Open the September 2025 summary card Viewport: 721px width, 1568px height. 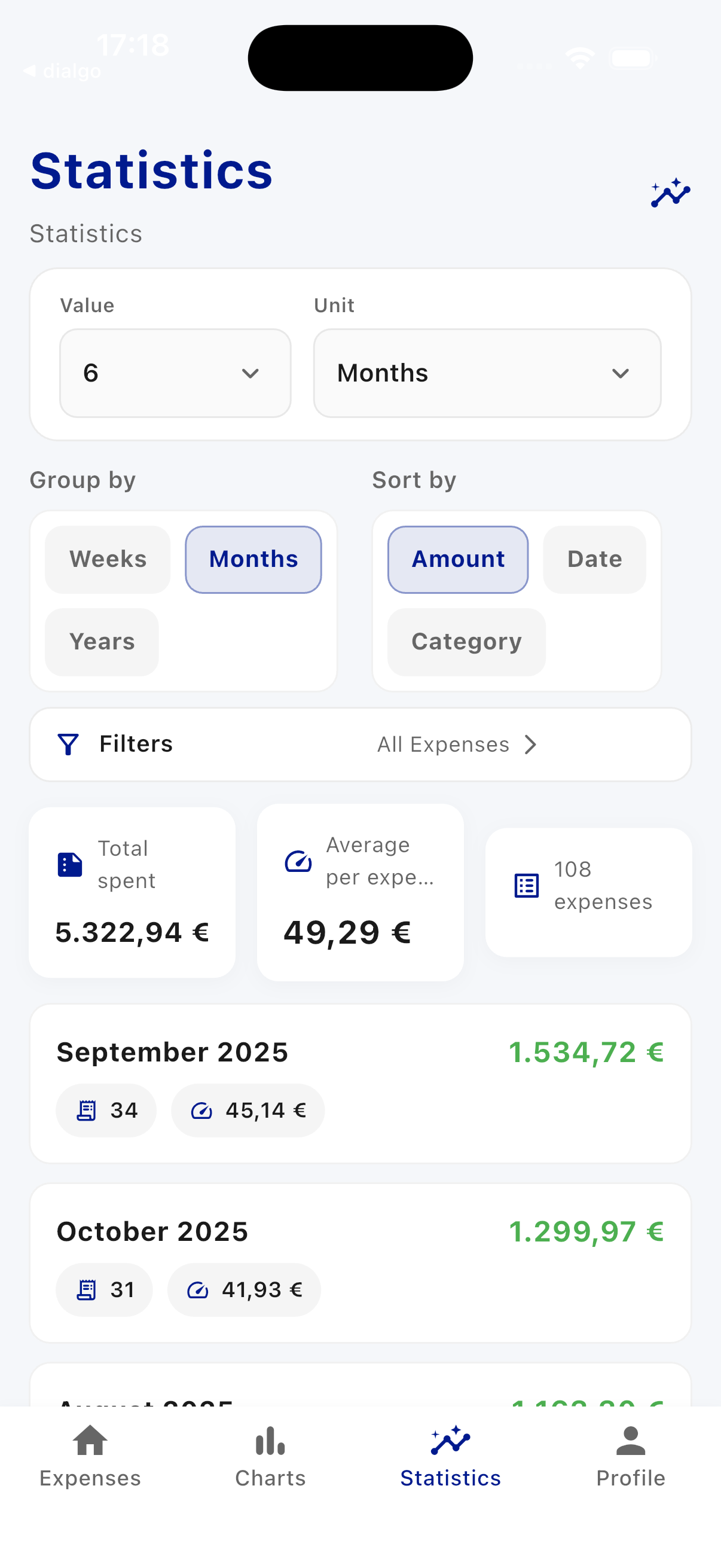(360, 1083)
